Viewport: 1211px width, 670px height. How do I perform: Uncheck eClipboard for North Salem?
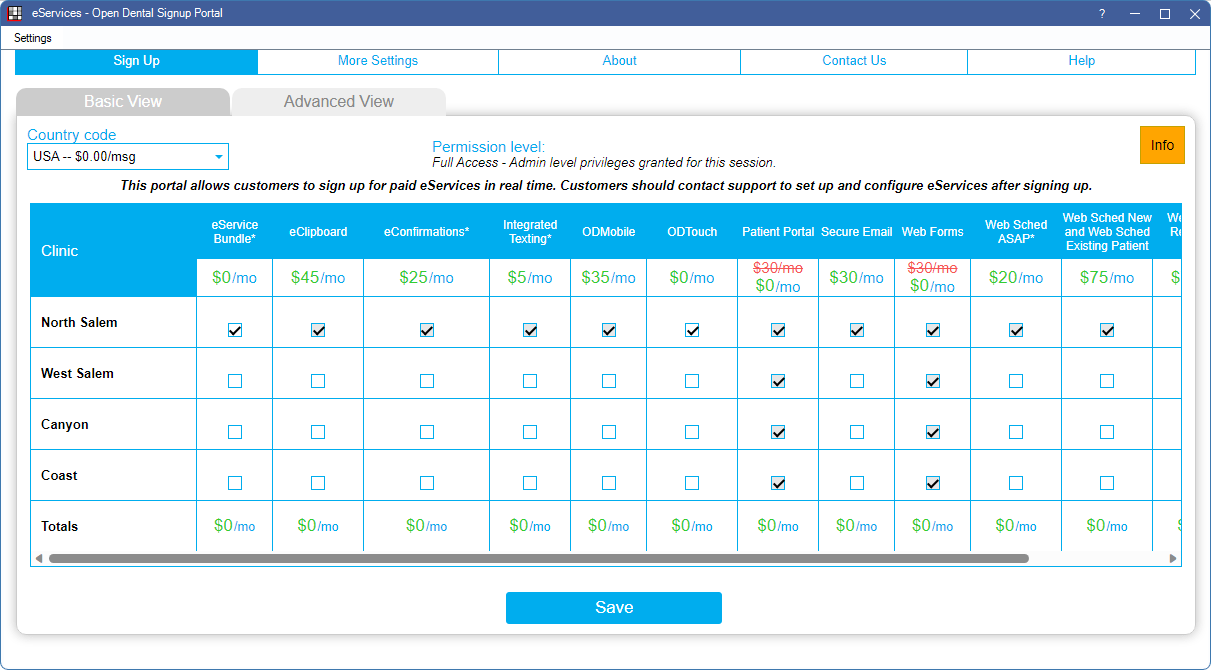click(x=318, y=329)
